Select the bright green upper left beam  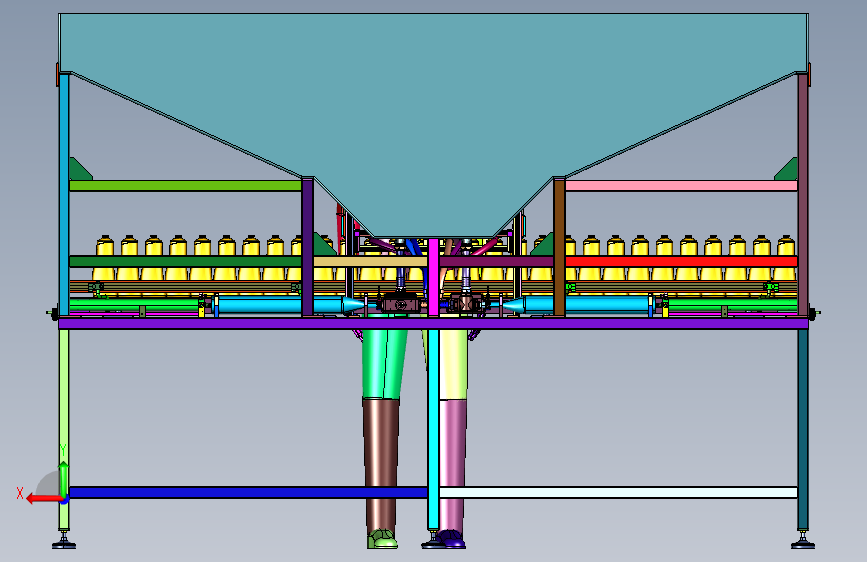tap(185, 185)
